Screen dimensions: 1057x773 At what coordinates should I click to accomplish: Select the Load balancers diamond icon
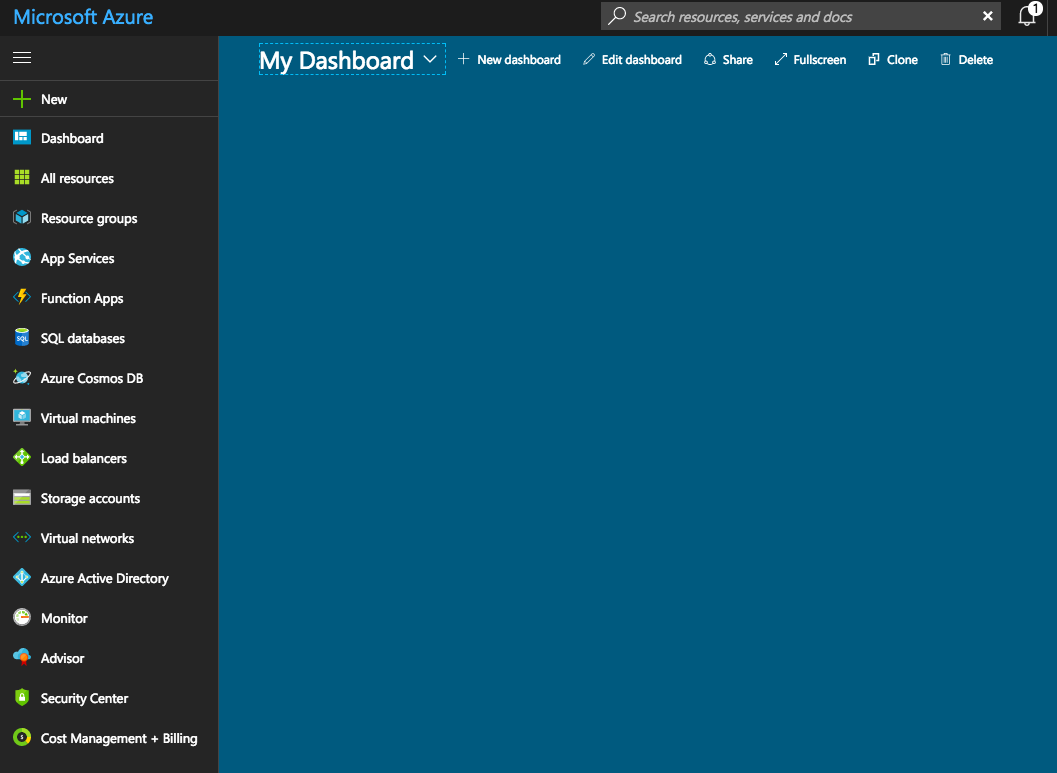[x=21, y=458]
